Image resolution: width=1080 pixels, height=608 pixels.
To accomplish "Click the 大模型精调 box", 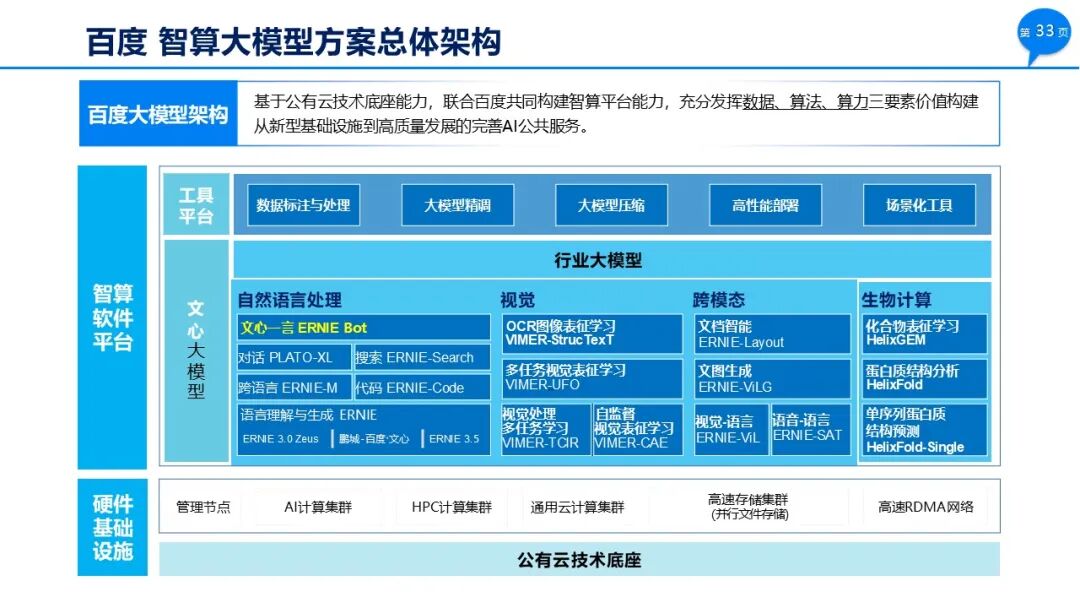I will click(457, 205).
